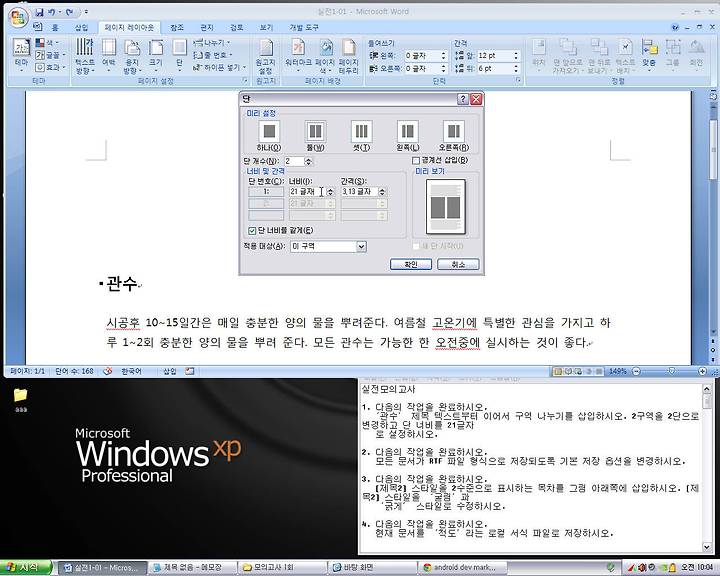720x576 pixels.
Task: Click the aaa folder on desktop
Action: pyautogui.click(x=20, y=399)
